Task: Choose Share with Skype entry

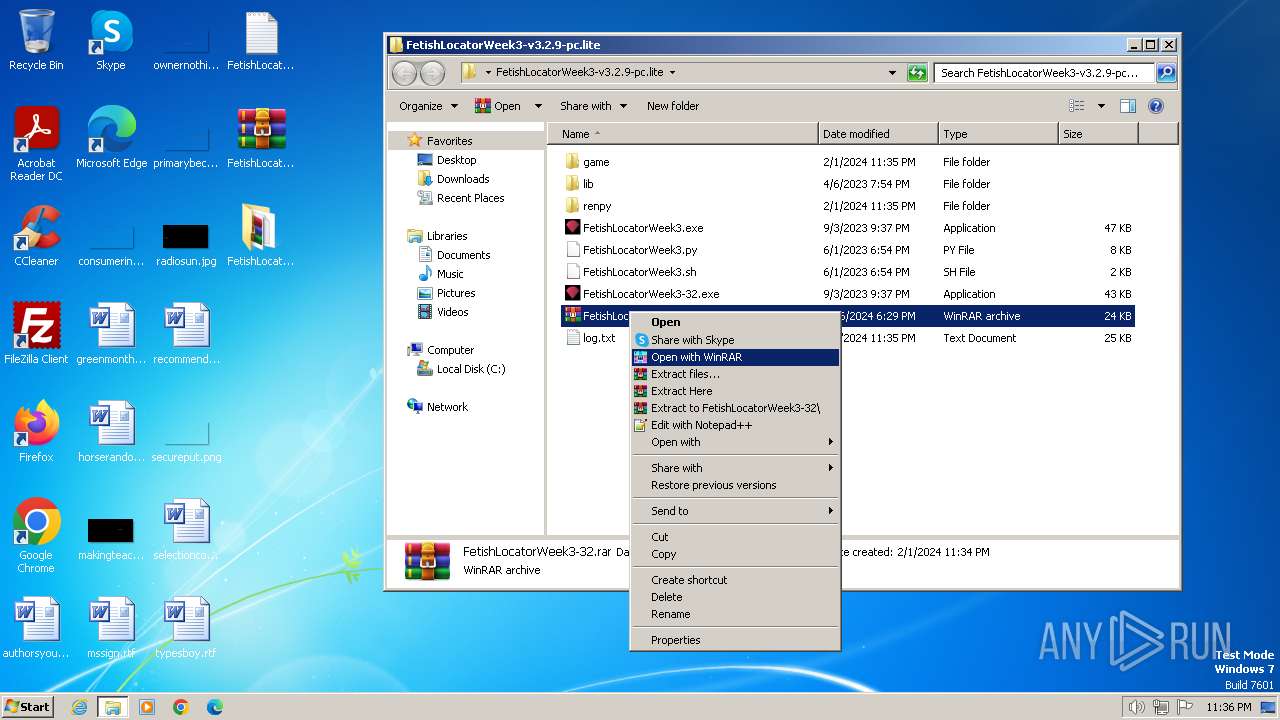Action: point(735,340)
